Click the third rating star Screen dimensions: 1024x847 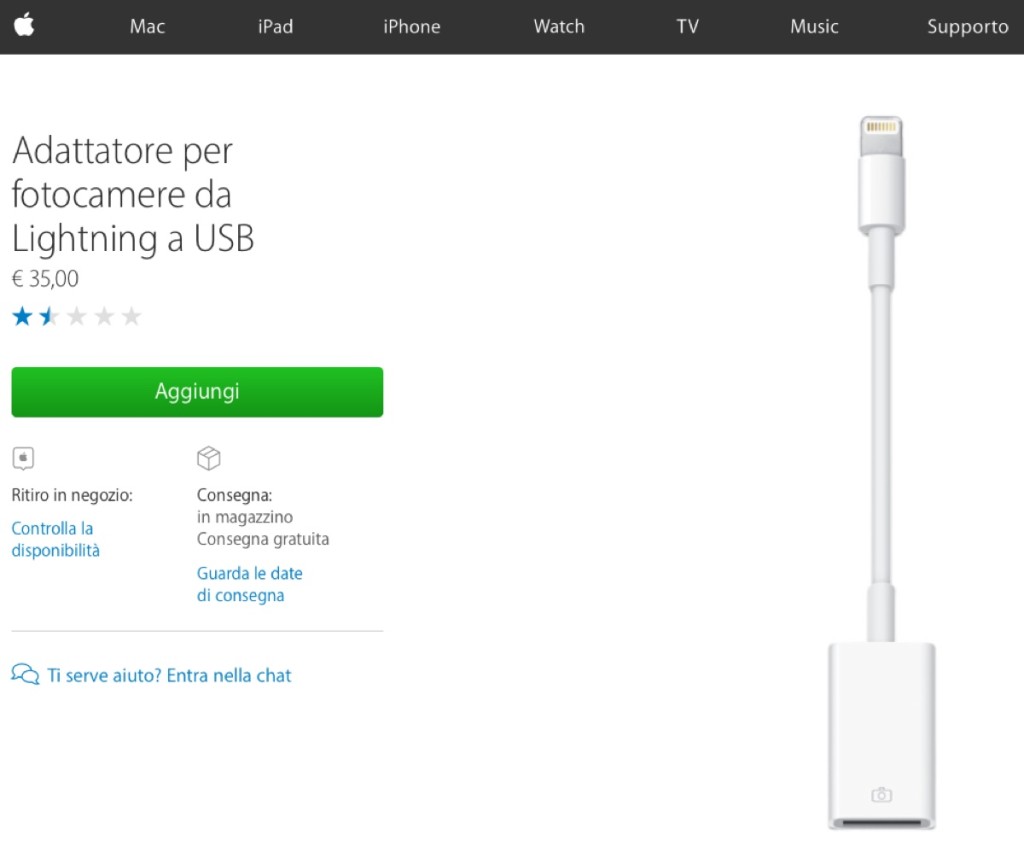77,315
